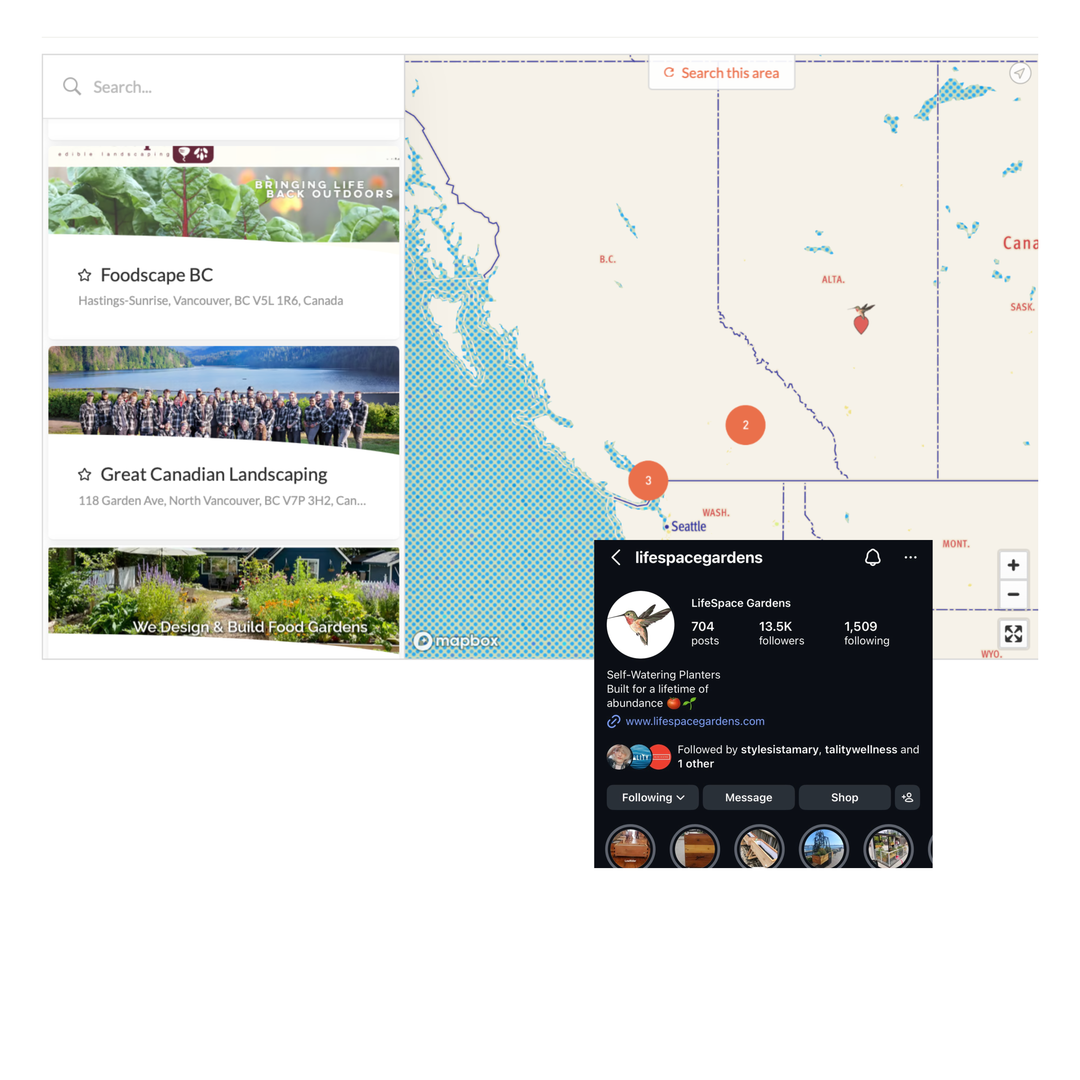
Task: Click the locate-me arrow on map
Action: pos(1019,73)
